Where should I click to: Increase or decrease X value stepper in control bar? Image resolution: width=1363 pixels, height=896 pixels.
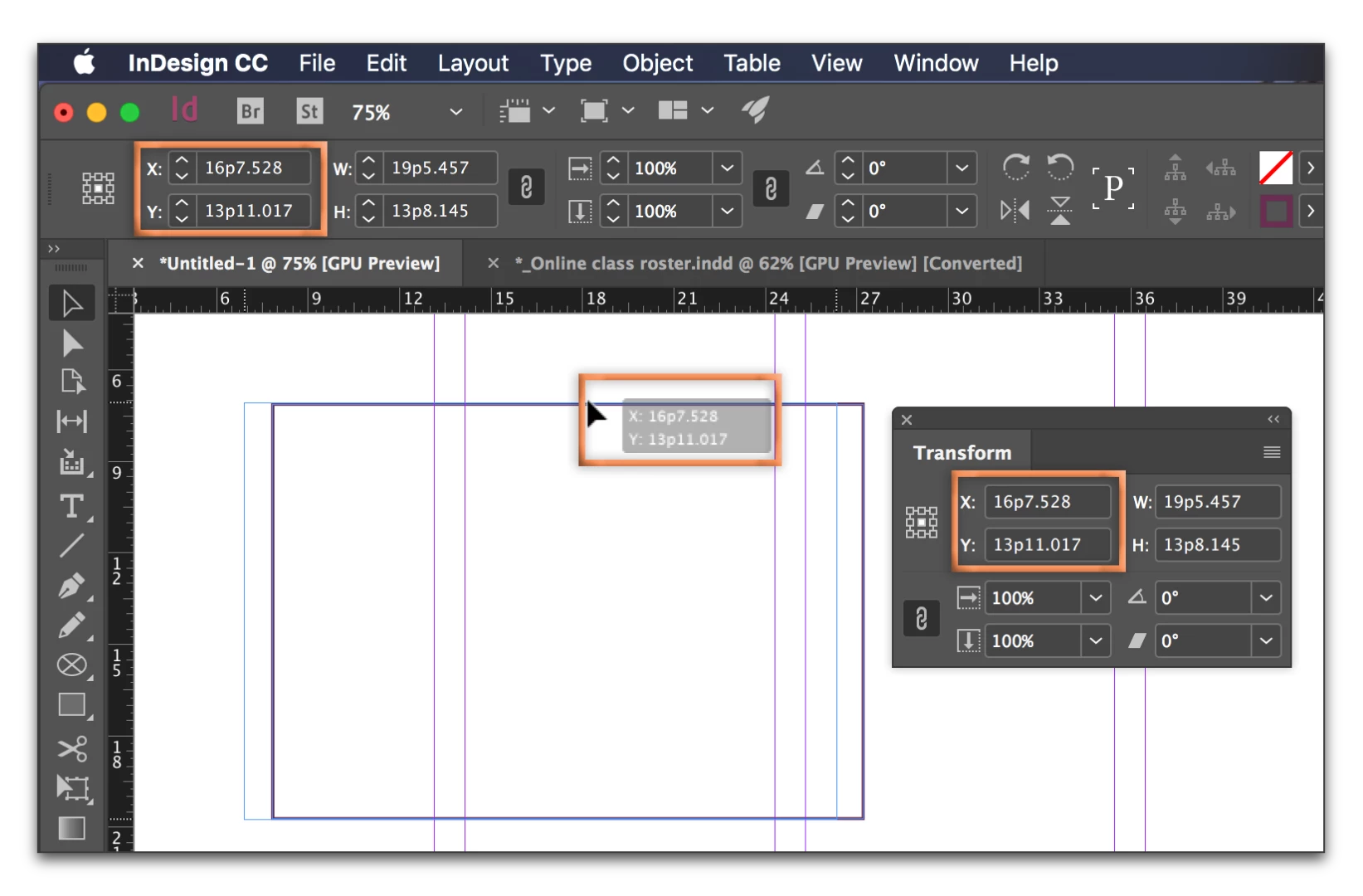(182, 168)
